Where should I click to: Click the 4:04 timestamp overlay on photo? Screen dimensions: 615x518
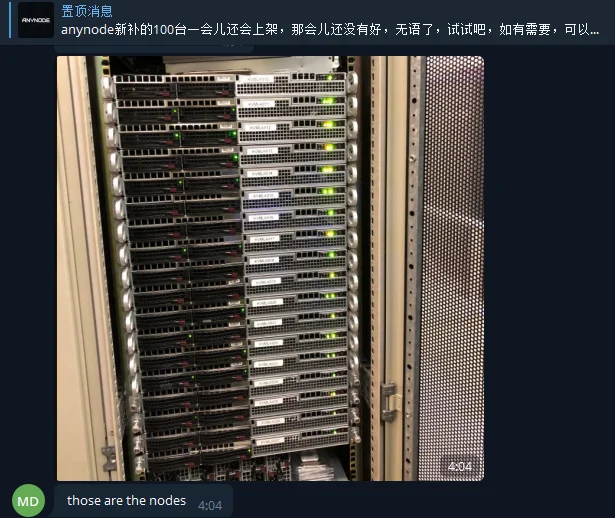(460, 466)
